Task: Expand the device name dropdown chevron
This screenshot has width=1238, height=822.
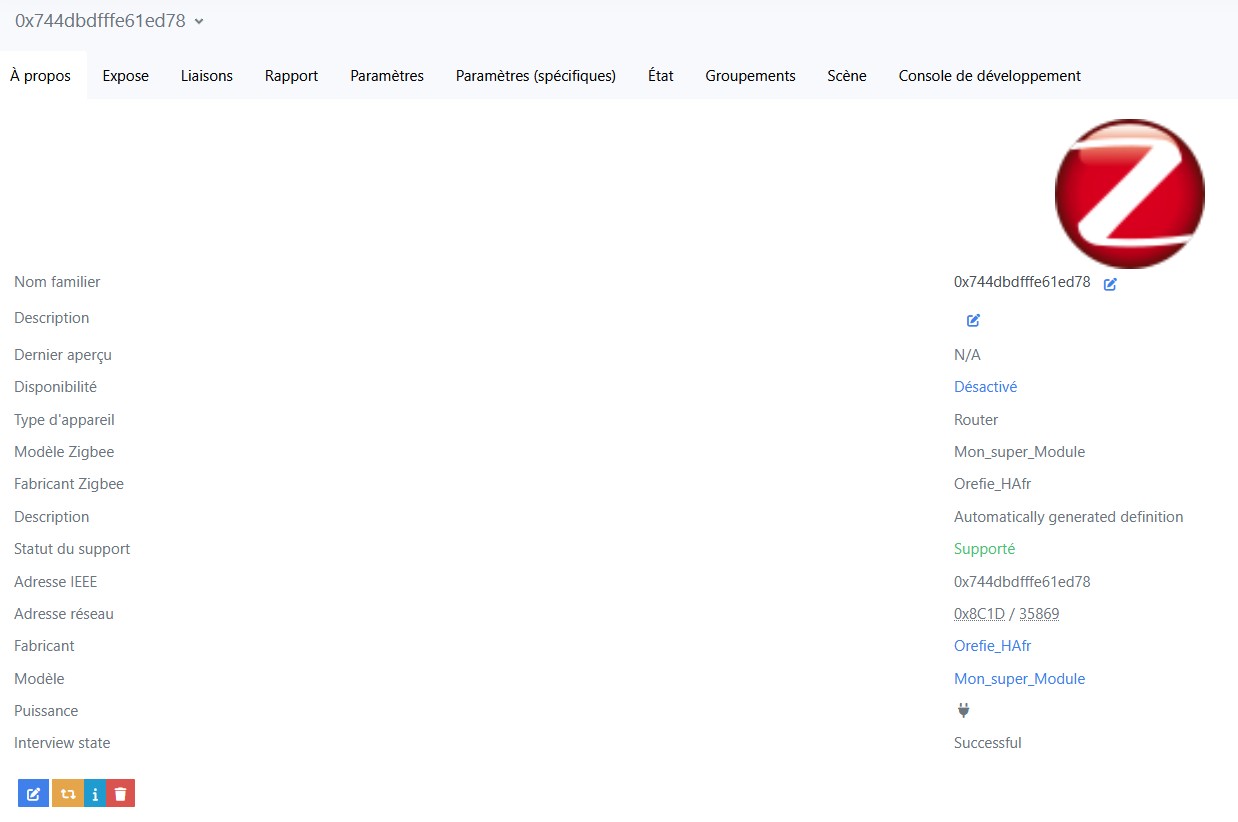Action: point(199,21)
